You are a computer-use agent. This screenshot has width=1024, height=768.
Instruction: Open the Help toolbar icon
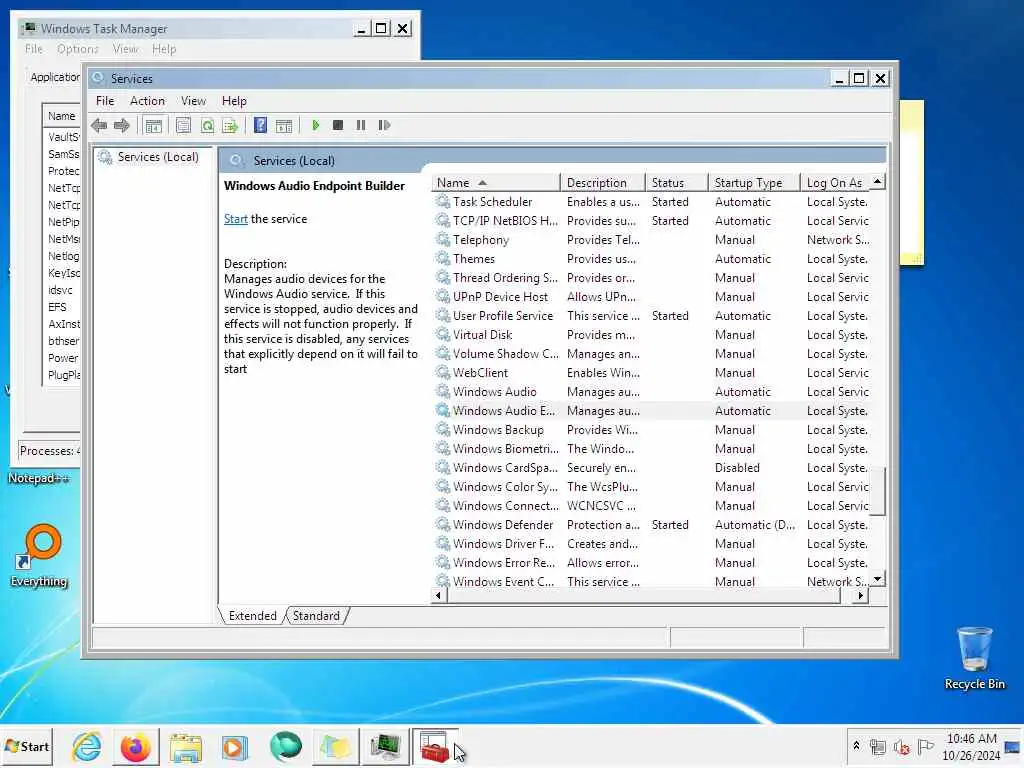pos(261,125)
